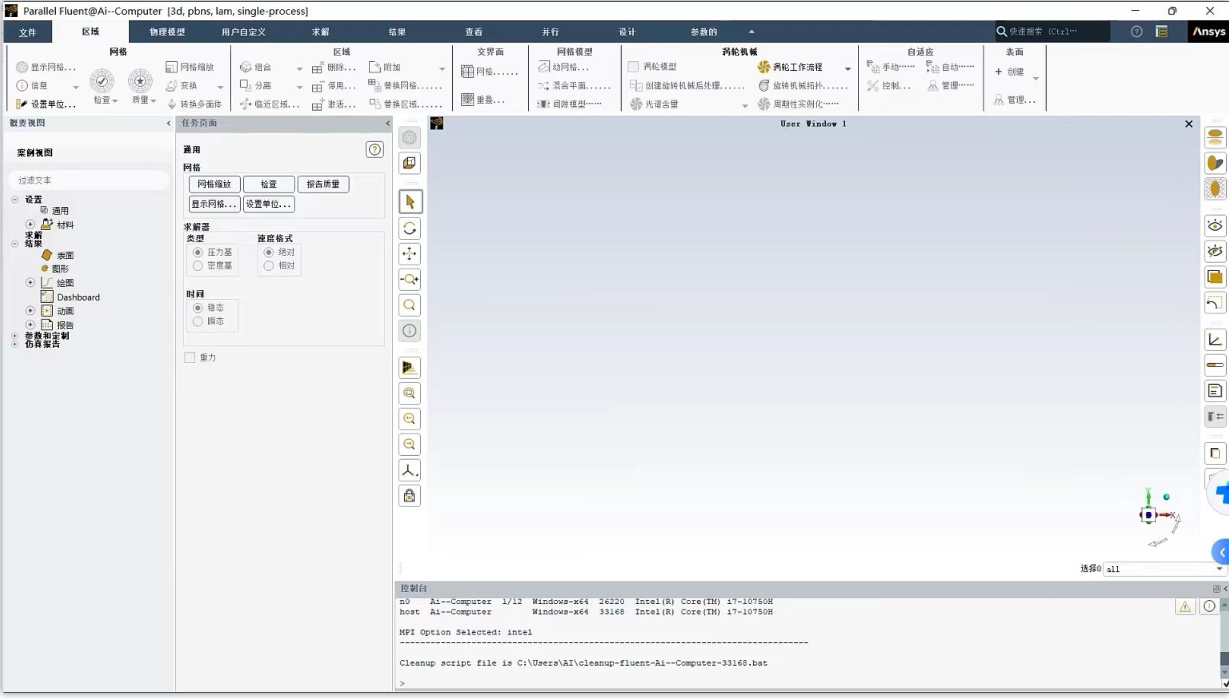Click the 涡轮工作流程 icon

click(x=764, y=67)
